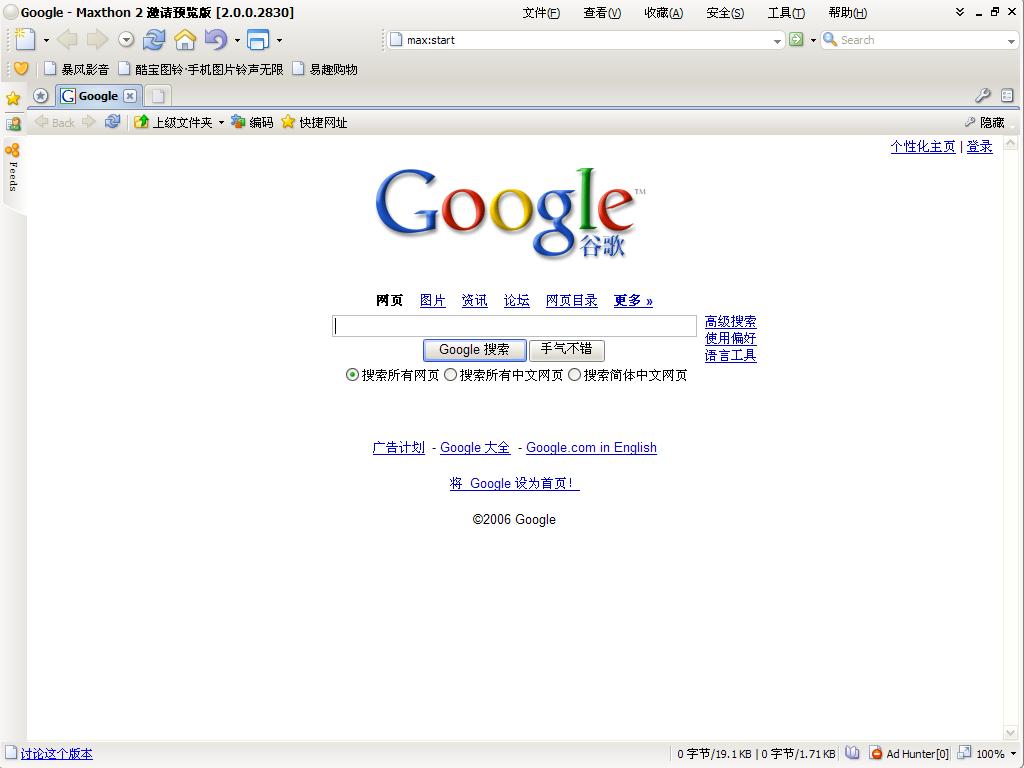Select 搜索所有网页 radio button

pos(352,375)
